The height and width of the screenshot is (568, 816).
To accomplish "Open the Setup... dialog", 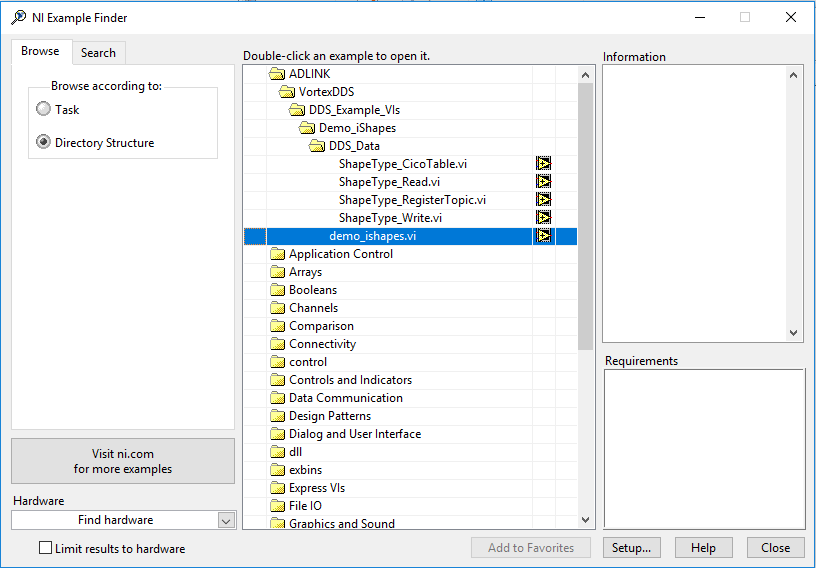I will pos(631,548).
